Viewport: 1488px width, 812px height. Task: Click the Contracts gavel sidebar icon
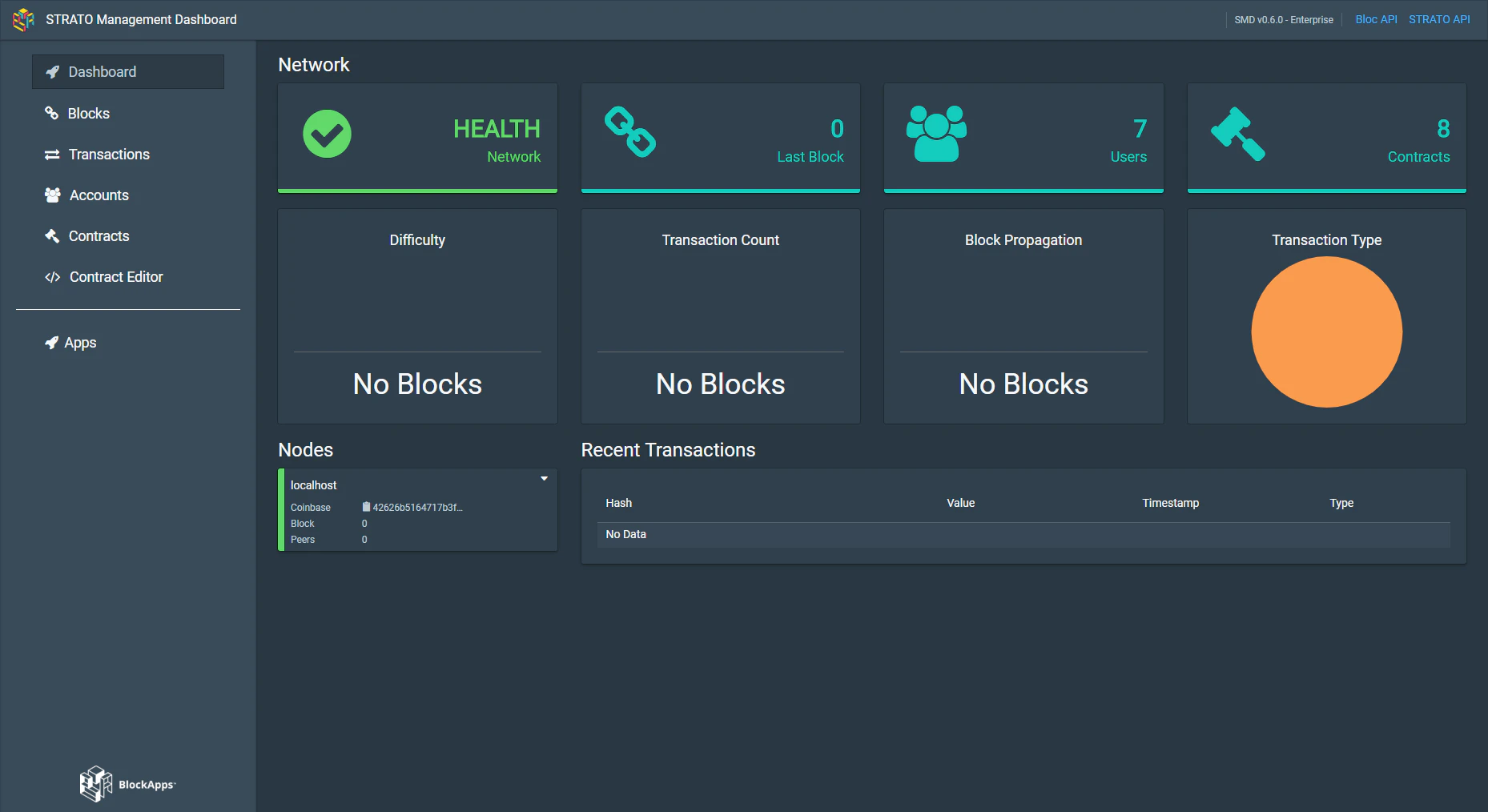click(x=52, y=235)
